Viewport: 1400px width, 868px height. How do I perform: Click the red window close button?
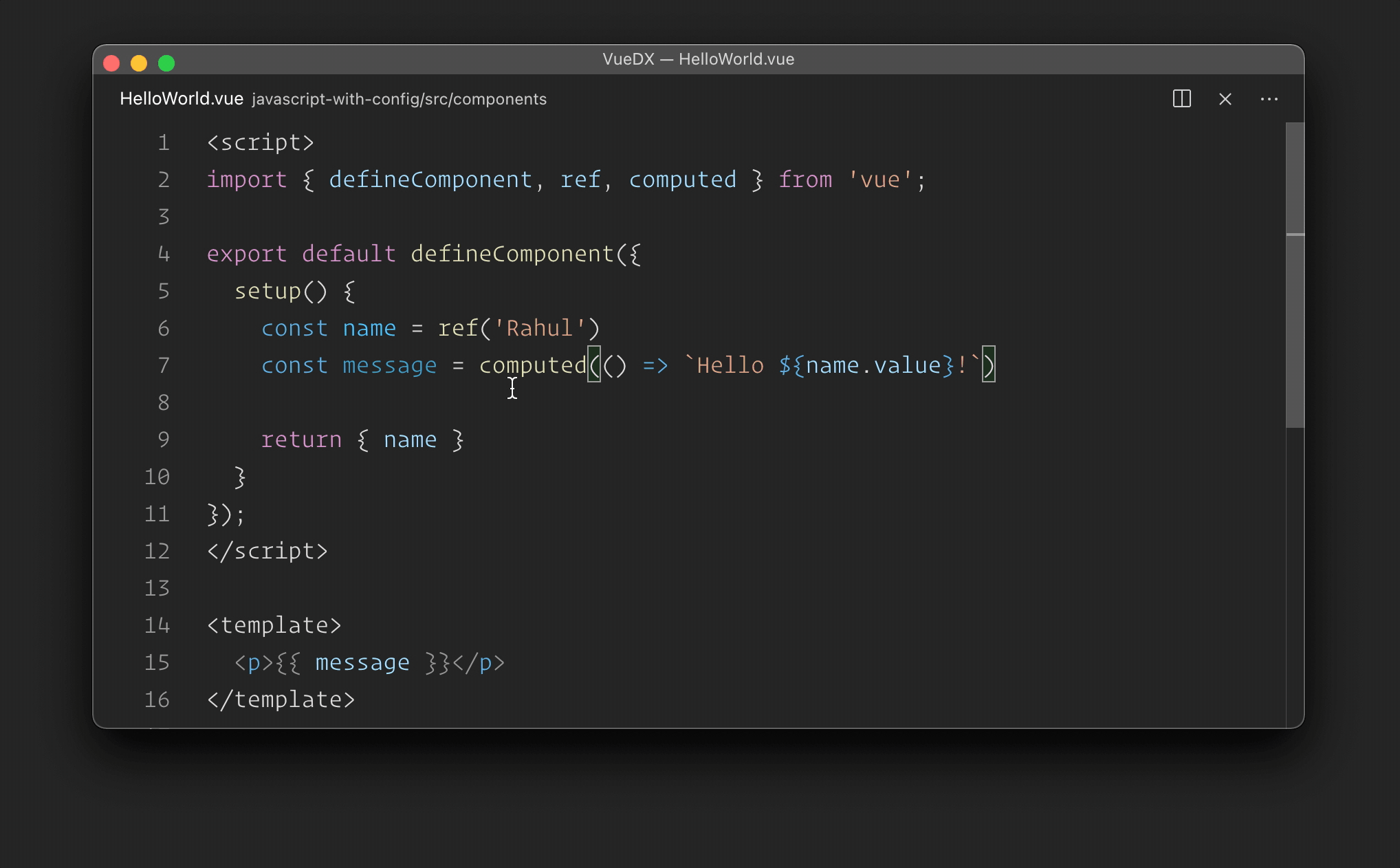point(111,63)
